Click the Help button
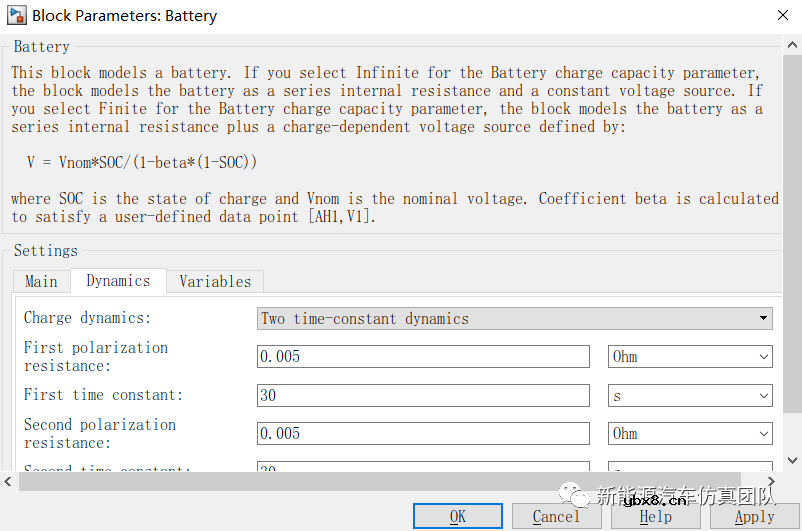 tap(656, 516)
